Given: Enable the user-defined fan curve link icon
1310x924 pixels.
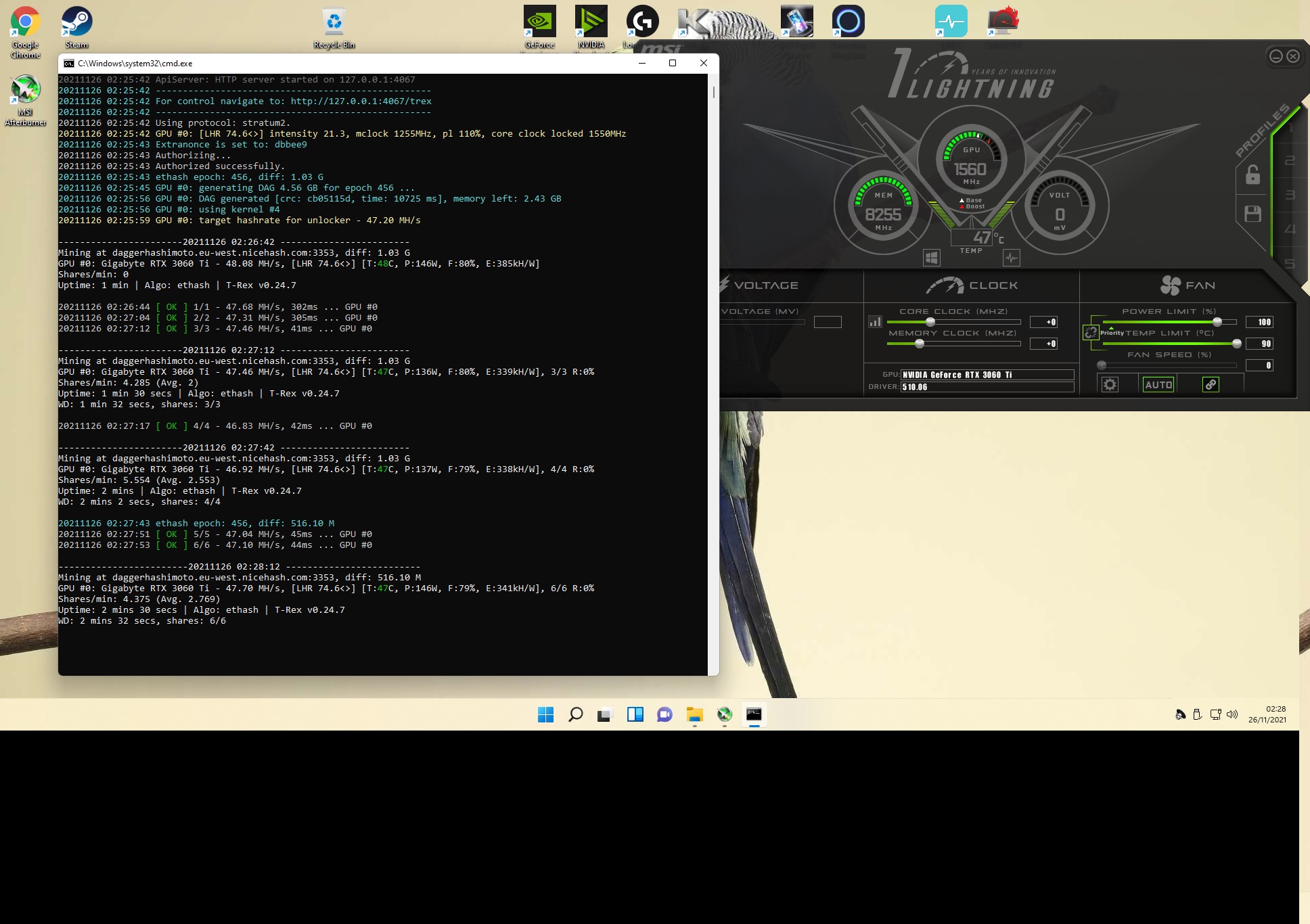Looking at the screenshot, I should coord(1211,384).
